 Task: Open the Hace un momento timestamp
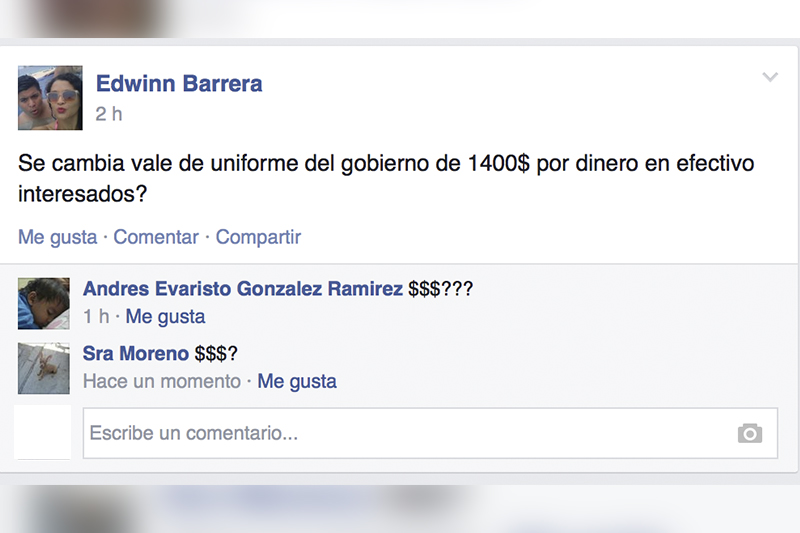(162, 382)
